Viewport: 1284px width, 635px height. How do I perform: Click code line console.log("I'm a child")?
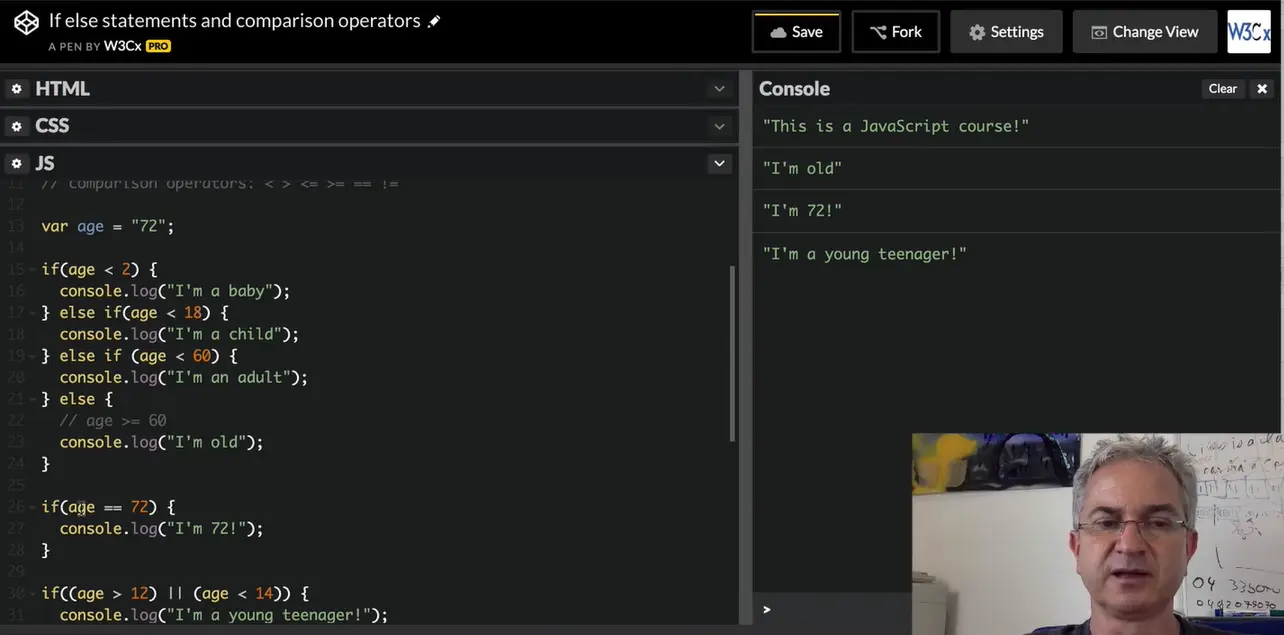pos(179,334)
